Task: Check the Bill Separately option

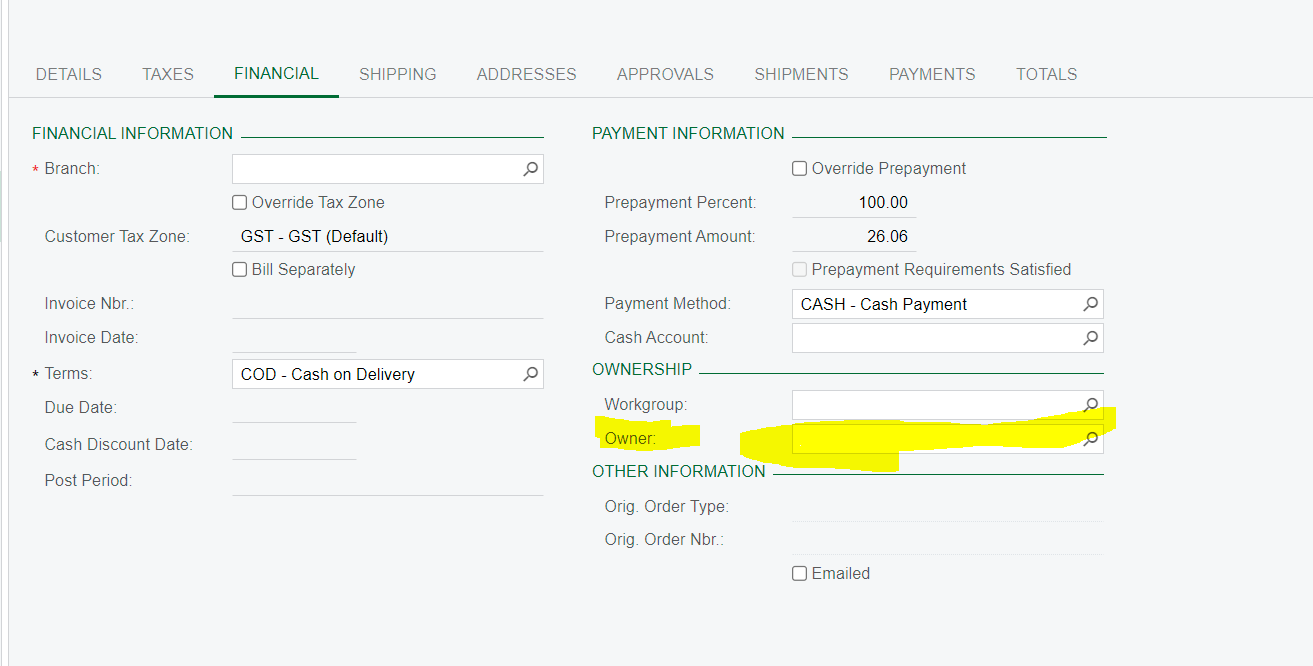Action: coord(239,269)
